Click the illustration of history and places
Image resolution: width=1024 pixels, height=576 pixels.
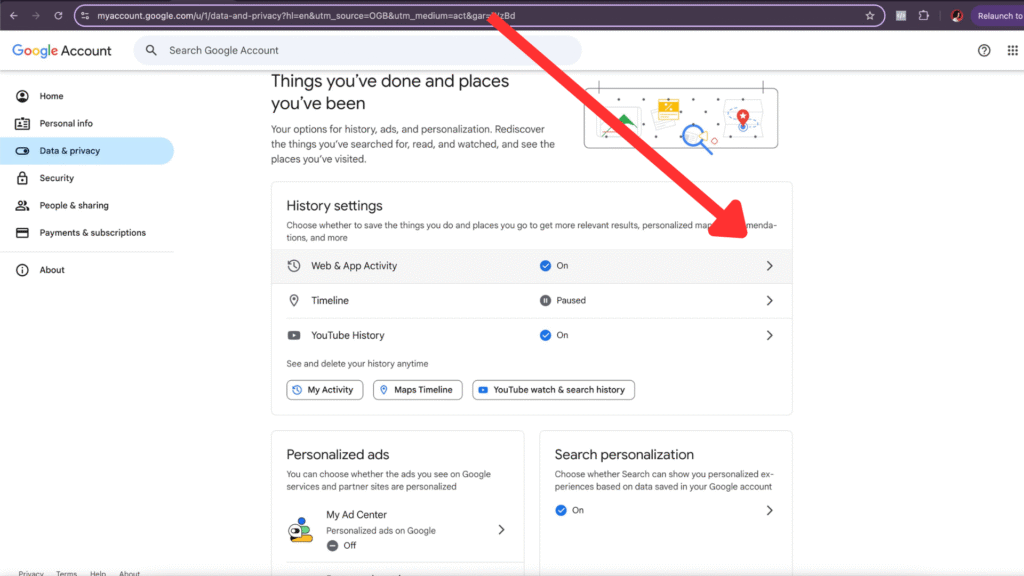(680, 118)
